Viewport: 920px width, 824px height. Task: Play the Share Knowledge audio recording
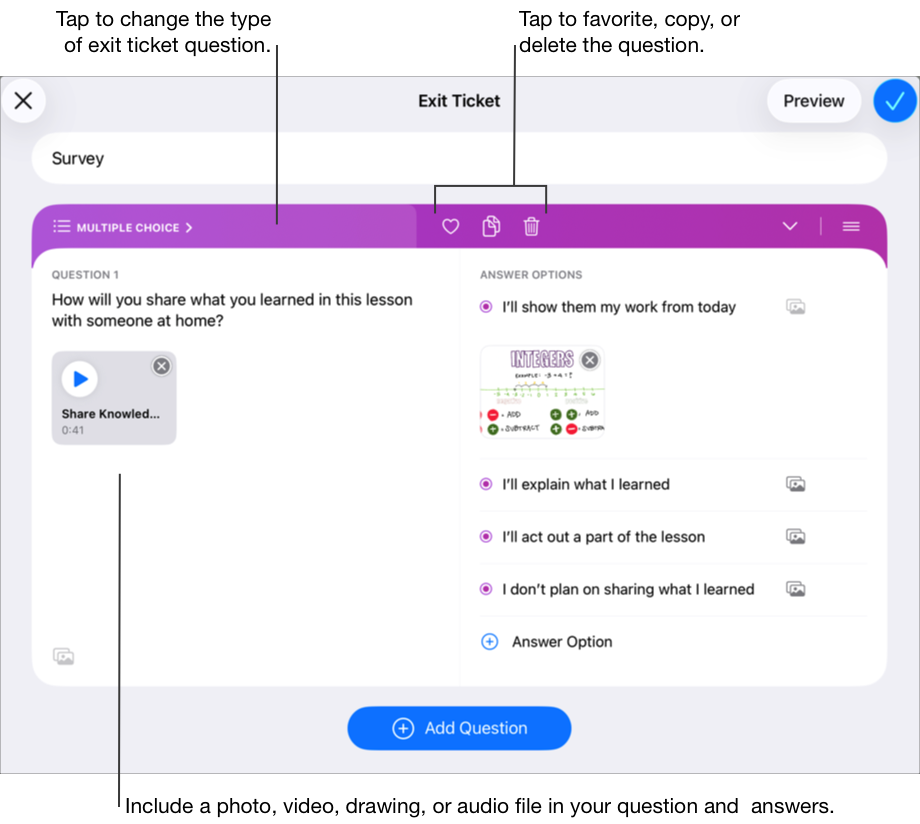(80, 378)
